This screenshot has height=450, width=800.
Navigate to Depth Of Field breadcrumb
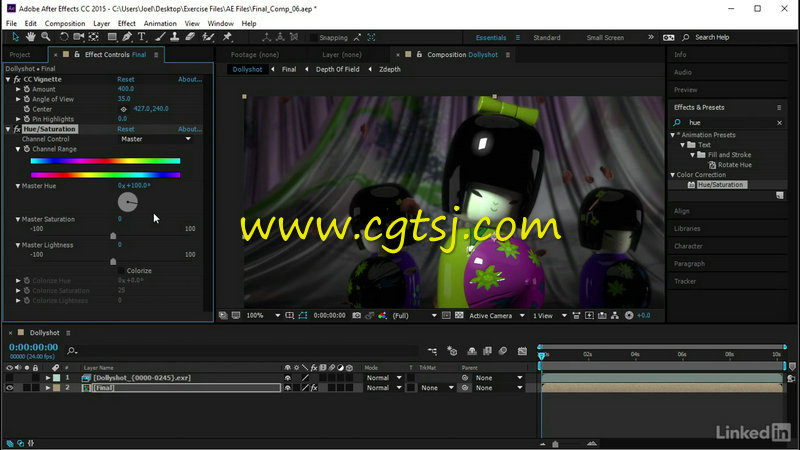coord(337,69)
